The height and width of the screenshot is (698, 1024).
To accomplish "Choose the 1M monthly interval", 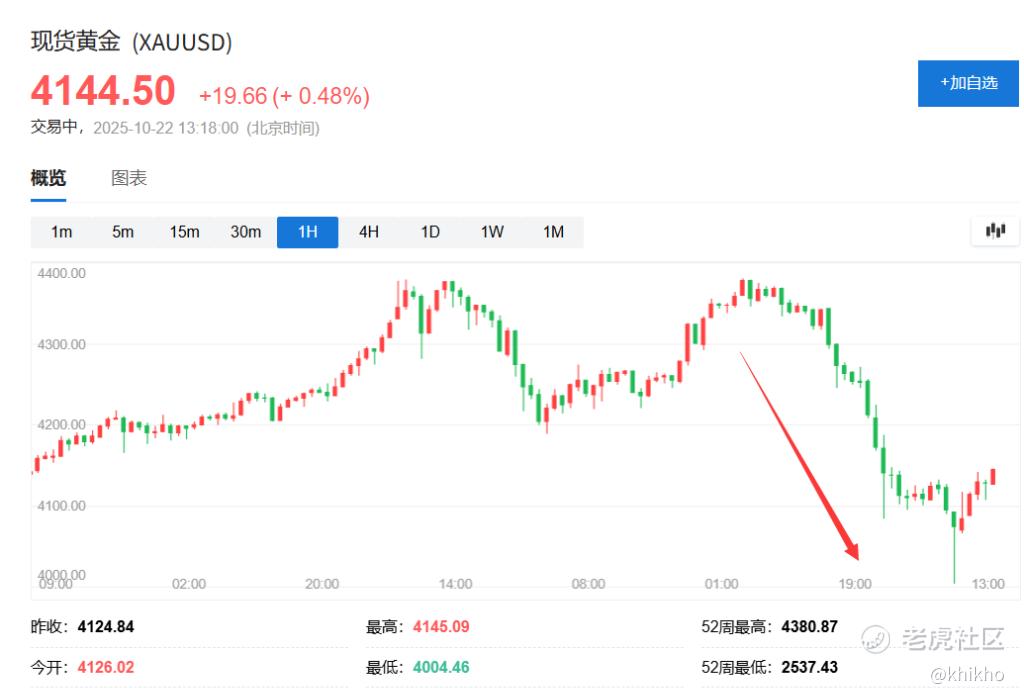I will [553, 232].
